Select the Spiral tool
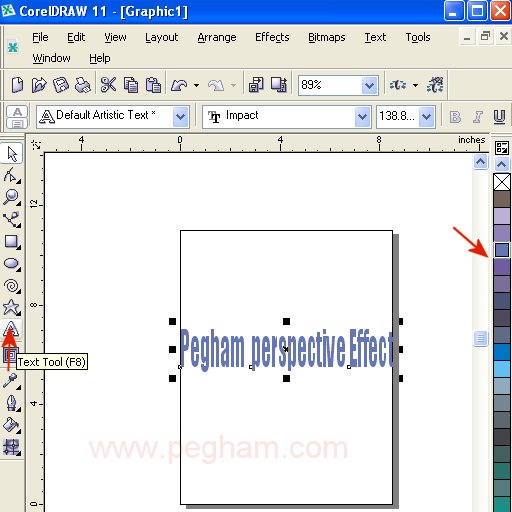The image size is (512, 512). (x=12, y=286)
